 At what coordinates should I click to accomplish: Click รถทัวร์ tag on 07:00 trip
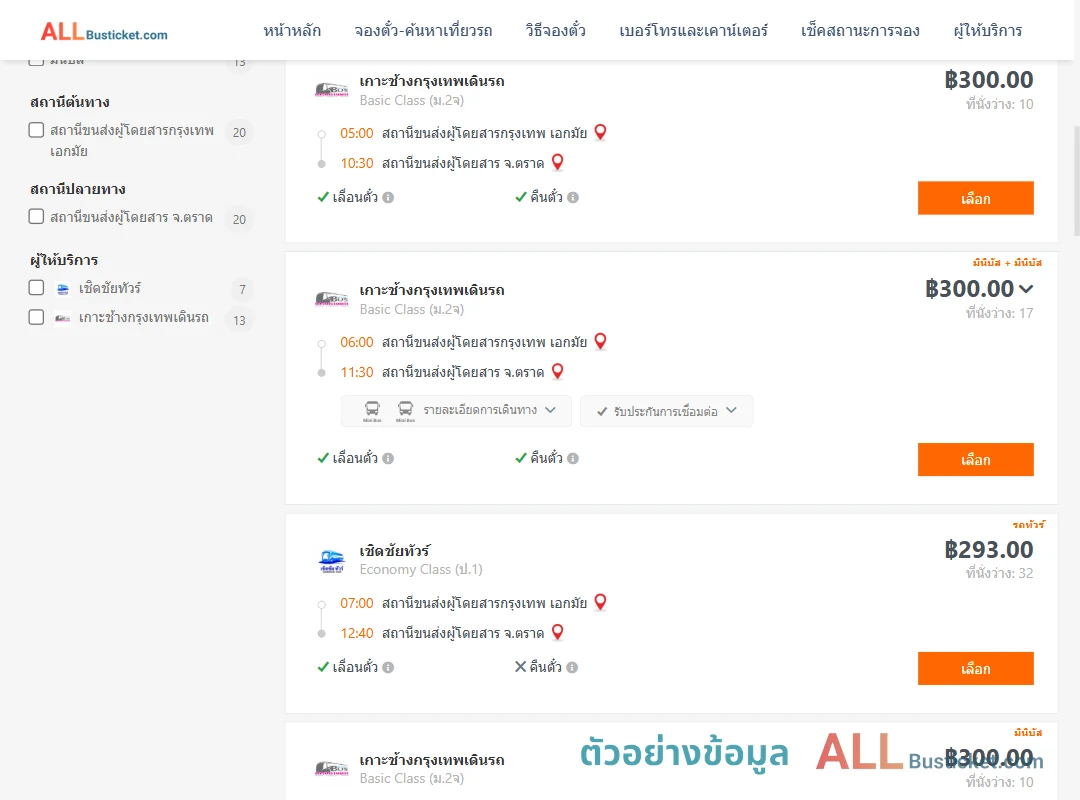[1028, 525]
